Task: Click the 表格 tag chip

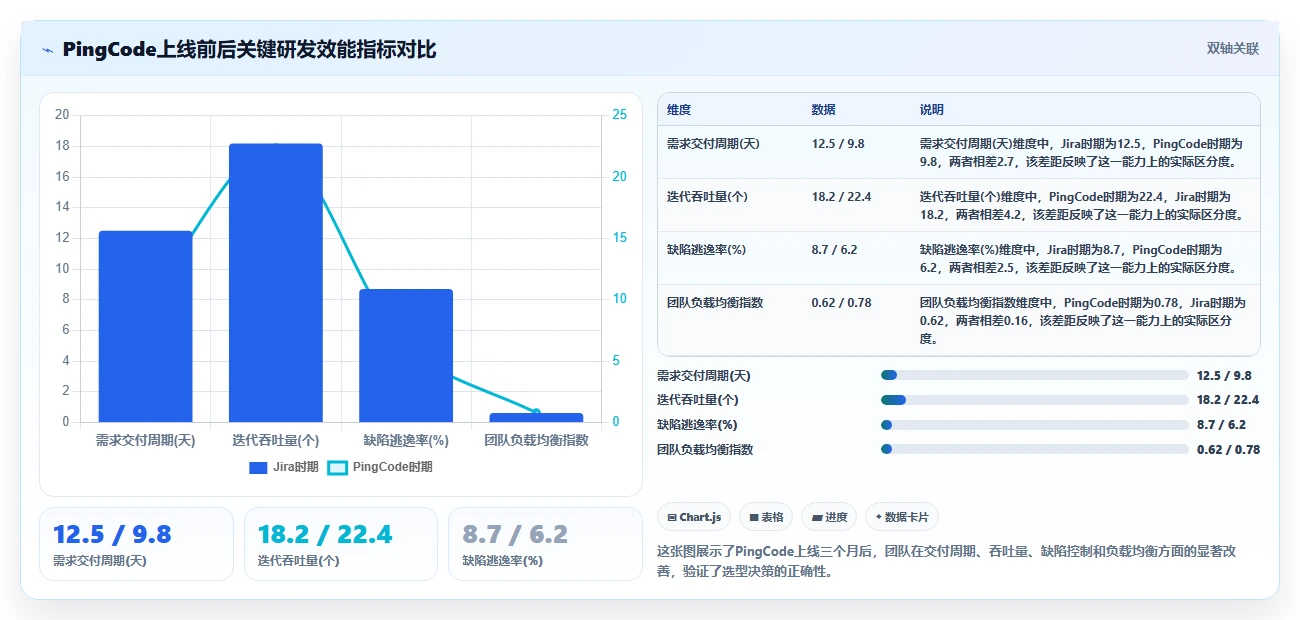Action: (766, 517)
